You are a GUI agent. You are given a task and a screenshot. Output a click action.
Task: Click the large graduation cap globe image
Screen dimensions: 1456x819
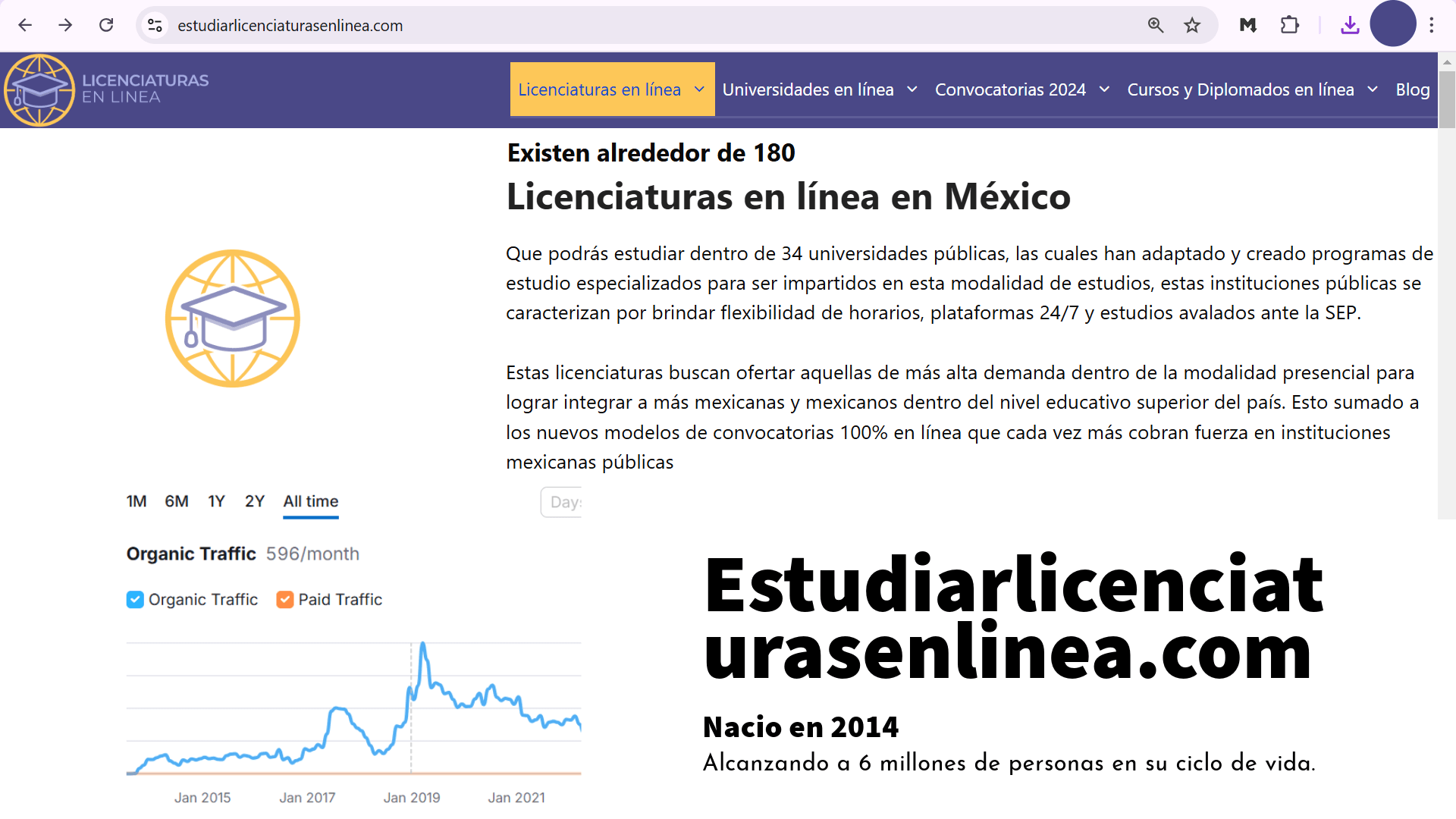click(233, 318)
